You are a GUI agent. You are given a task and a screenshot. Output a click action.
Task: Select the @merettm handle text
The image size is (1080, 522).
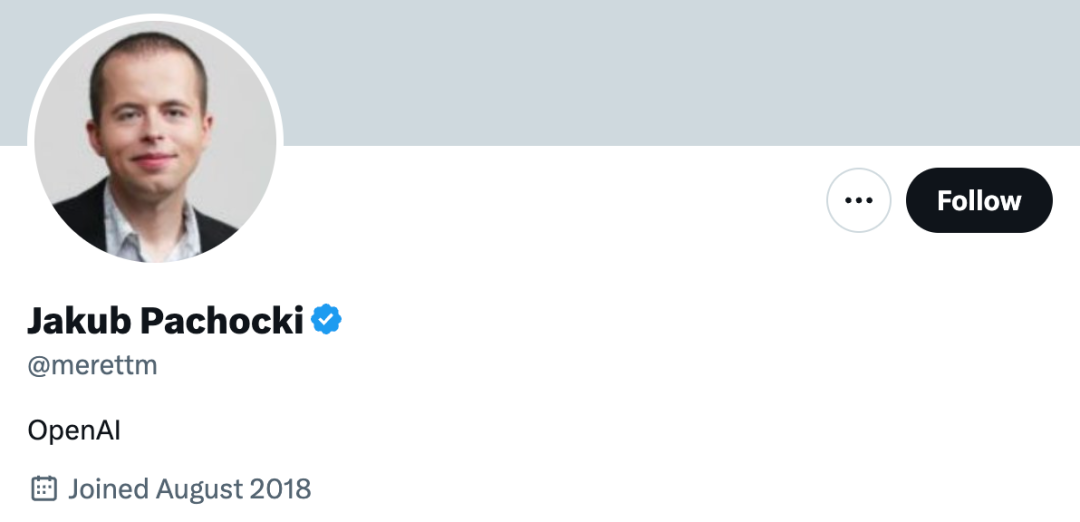click(92, 366)
